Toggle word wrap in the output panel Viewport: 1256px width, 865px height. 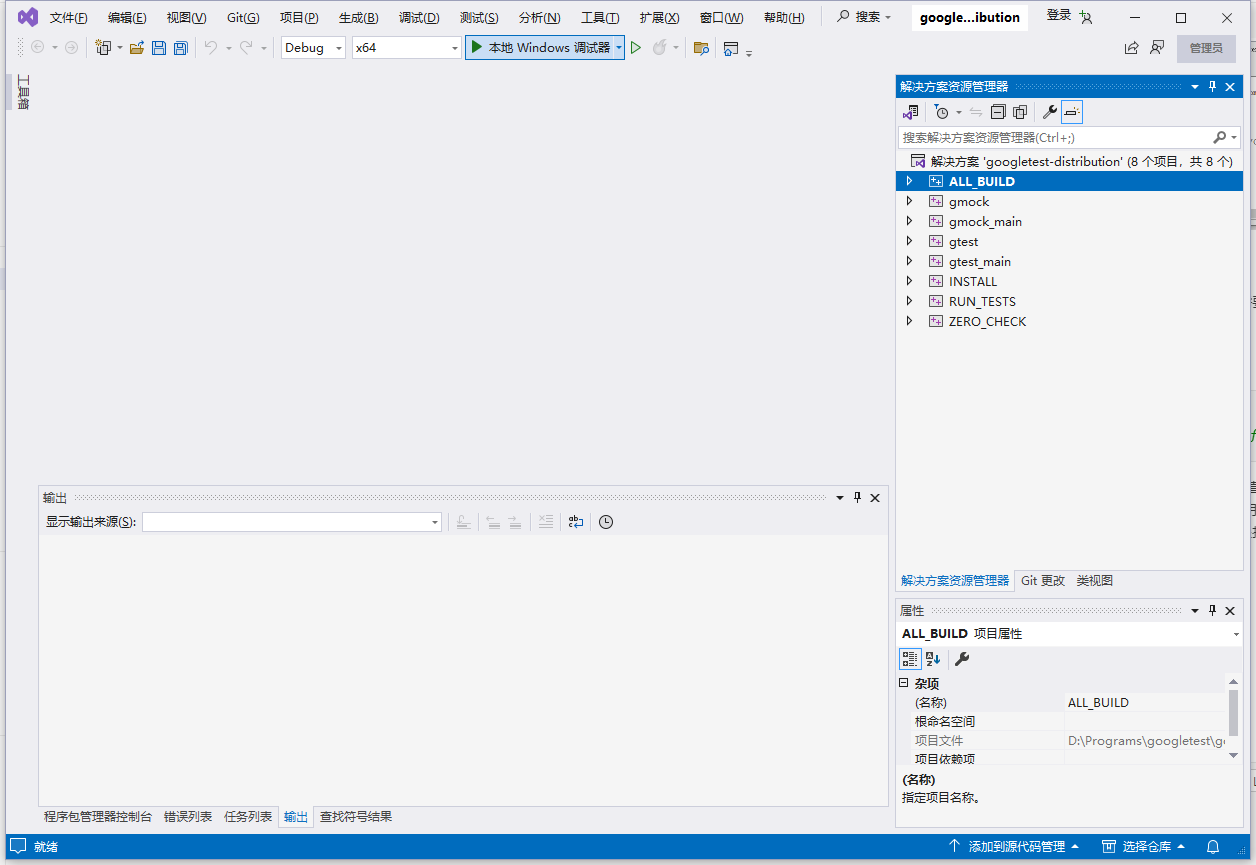click(576, 522)
